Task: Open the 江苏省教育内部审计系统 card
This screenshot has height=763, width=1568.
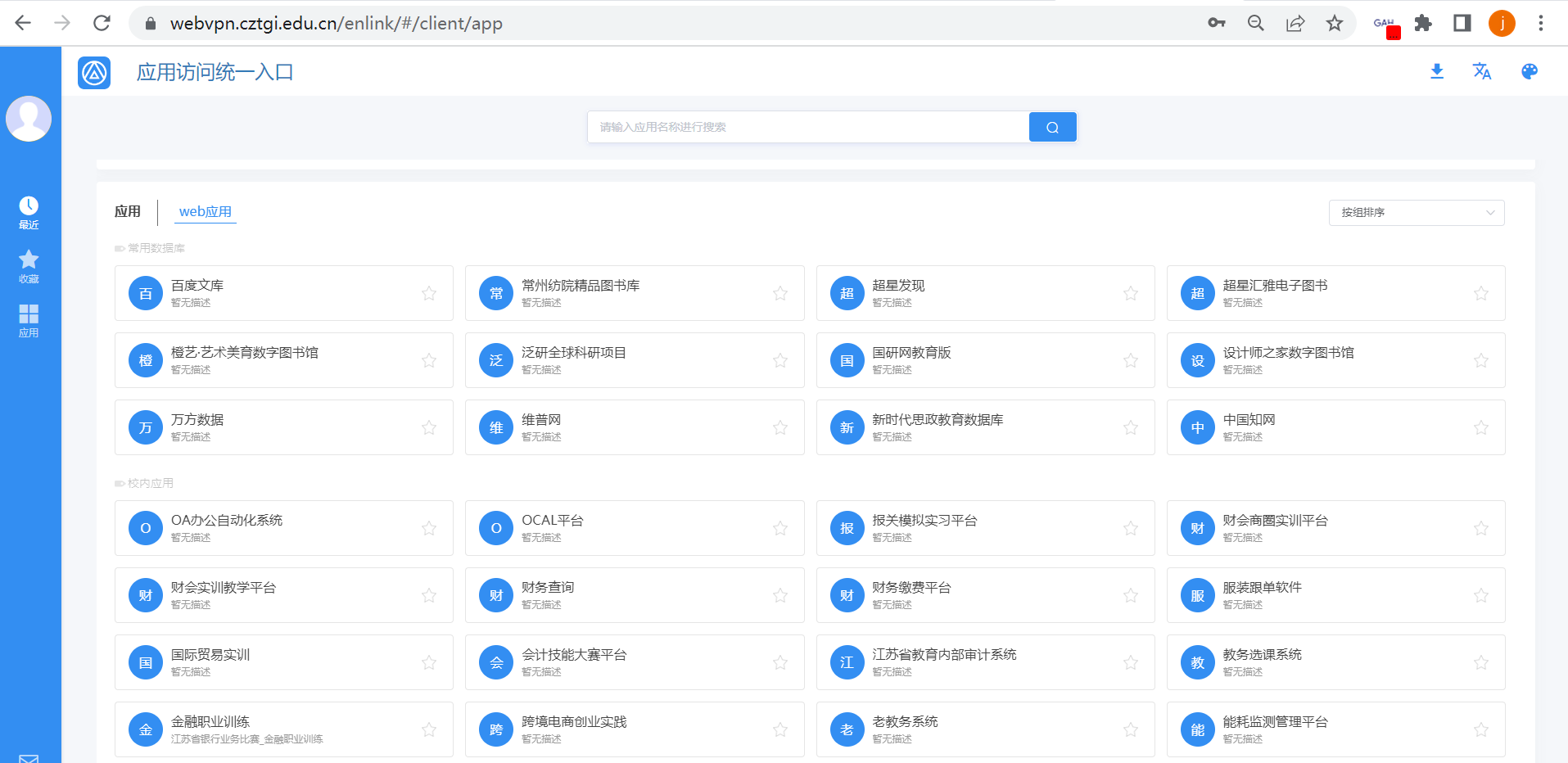Action: 985,662
